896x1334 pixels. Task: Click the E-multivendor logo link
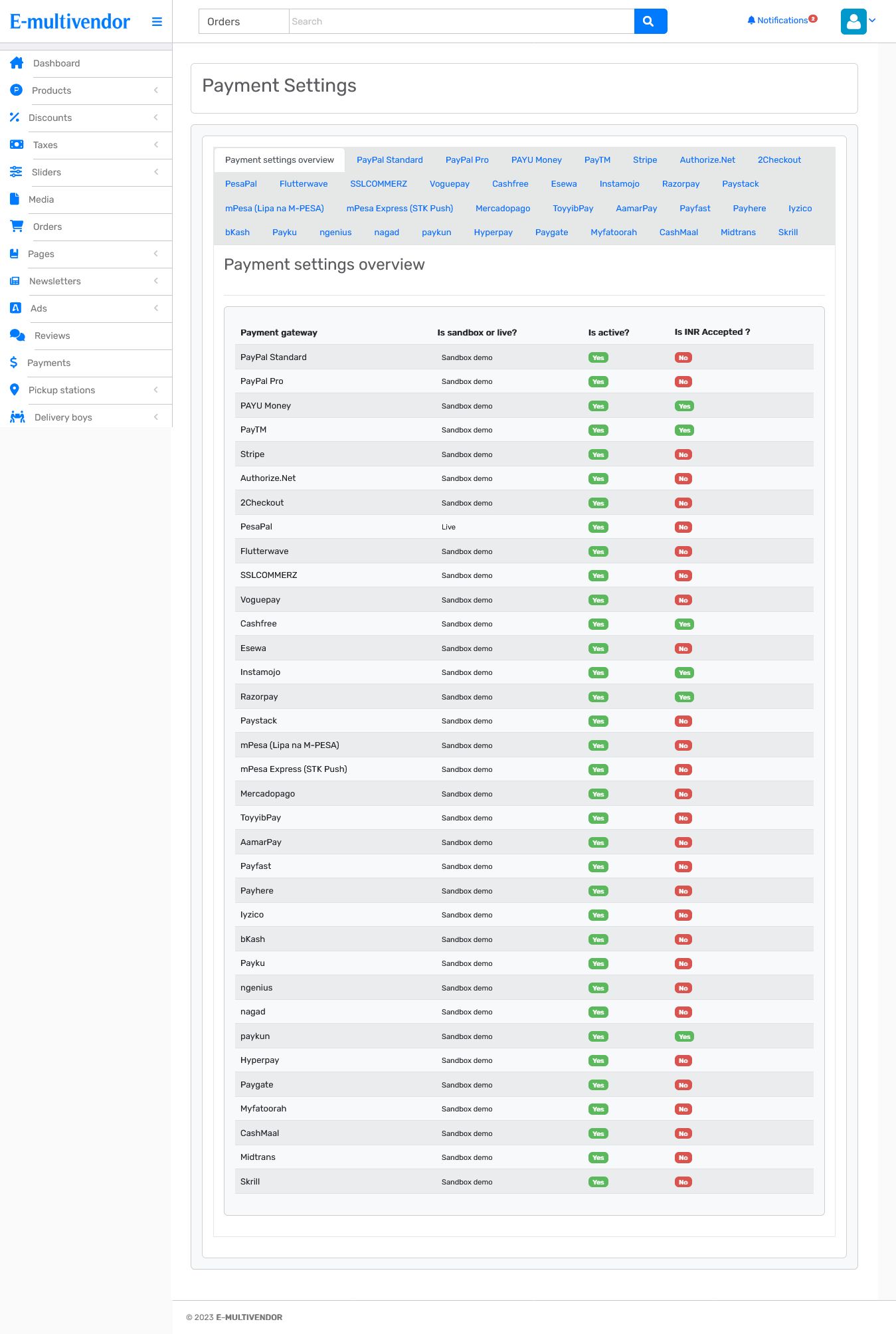point(70,22)
